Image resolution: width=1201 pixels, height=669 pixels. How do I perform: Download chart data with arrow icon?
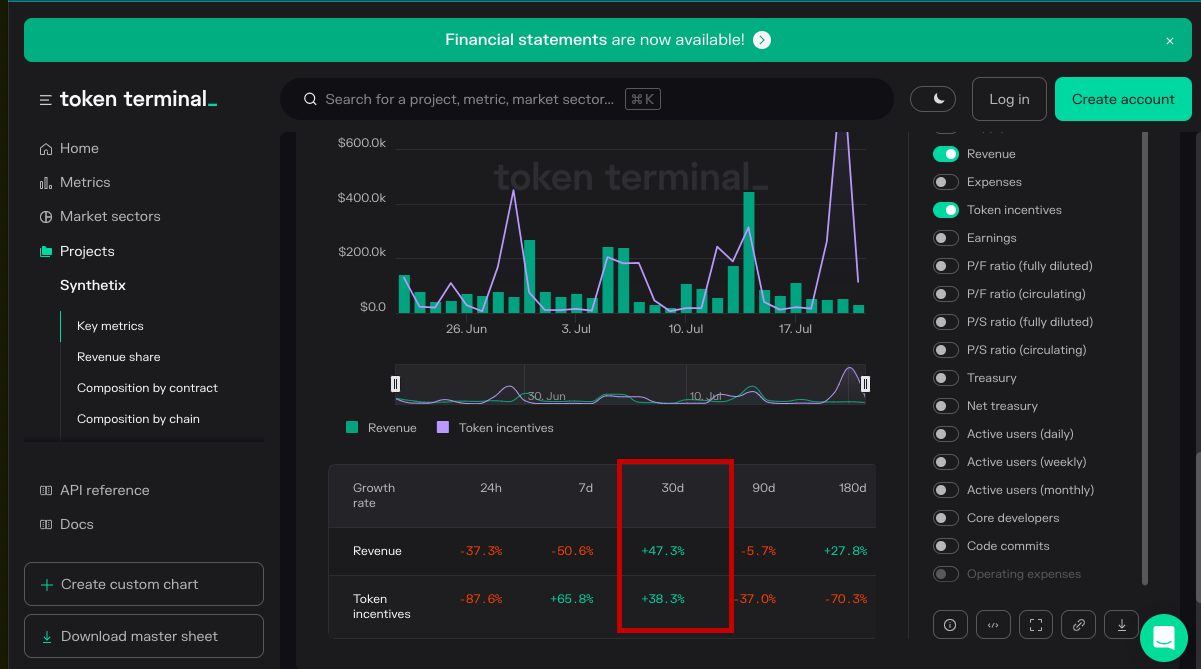1122,625
